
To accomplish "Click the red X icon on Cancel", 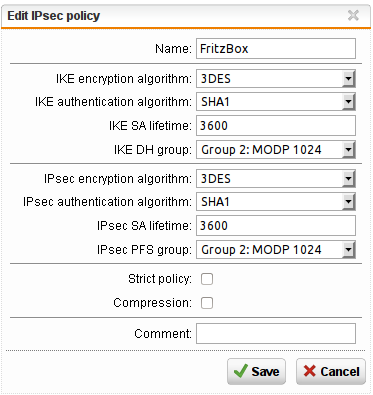I will click(x=310, y=371).
